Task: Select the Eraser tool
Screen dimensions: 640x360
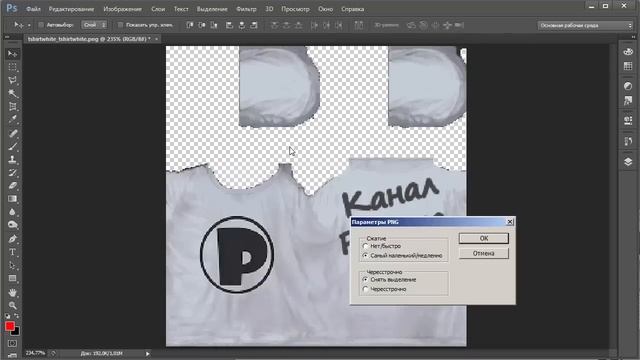Action: [12, 186]
